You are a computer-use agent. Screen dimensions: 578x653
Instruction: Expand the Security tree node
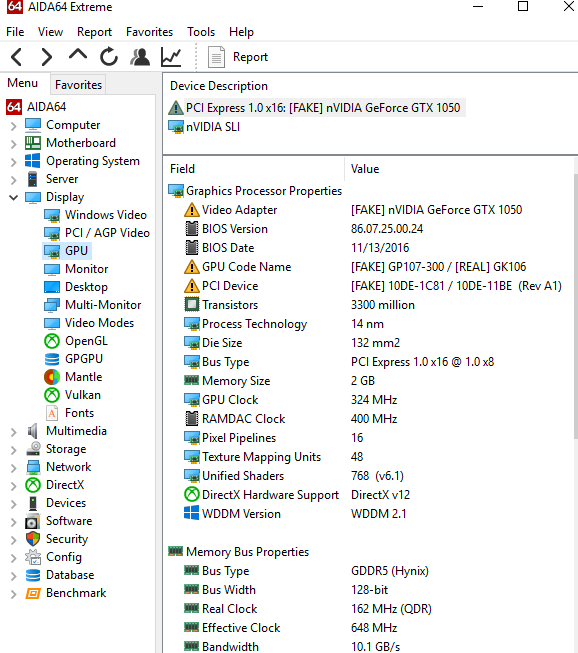(13, 539)
